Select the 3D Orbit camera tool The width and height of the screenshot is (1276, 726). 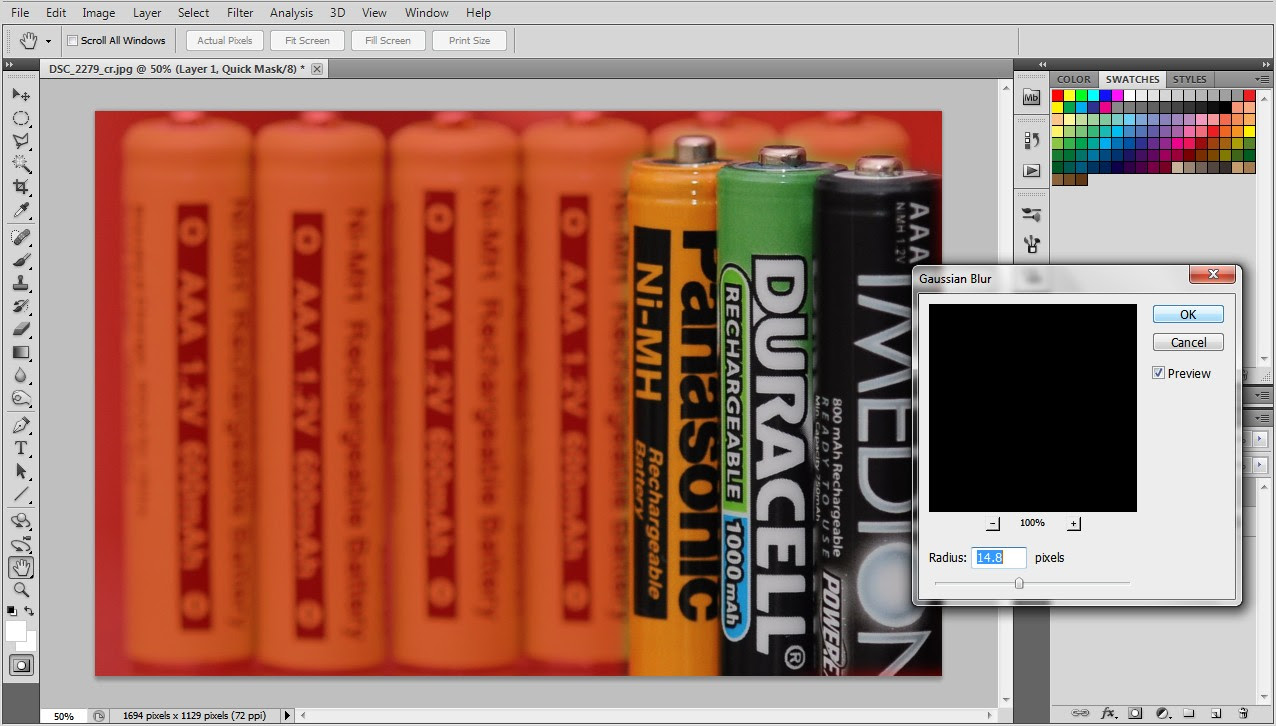[x=21, y=544]
